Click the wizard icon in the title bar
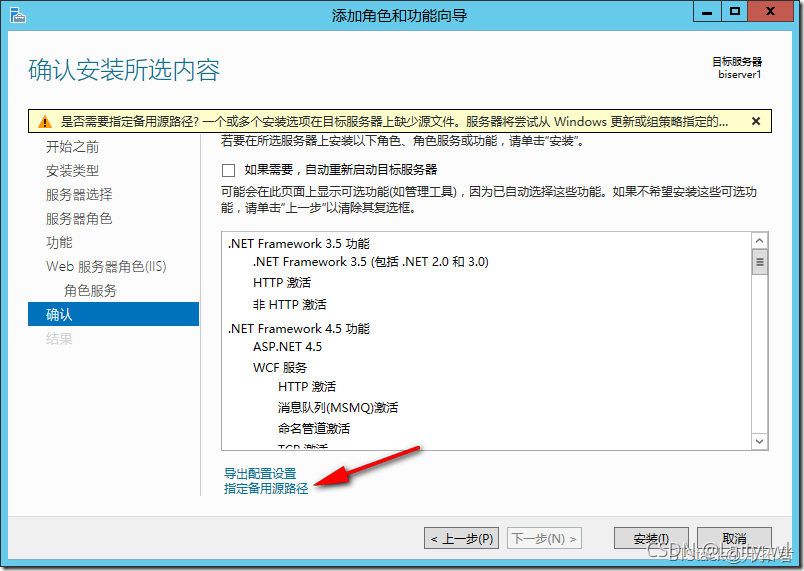The height and width of the screenshot is (571, 804). point(17,15)
